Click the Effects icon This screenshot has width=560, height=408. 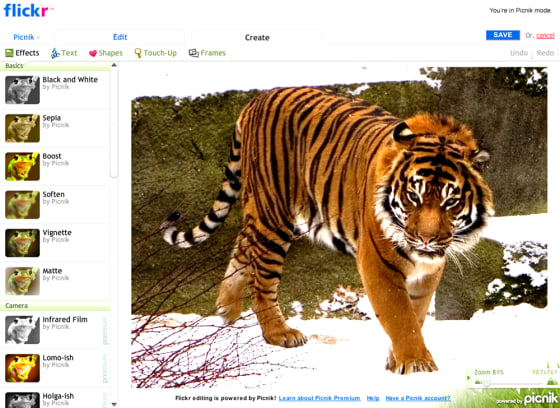click(x=9, y=53)
